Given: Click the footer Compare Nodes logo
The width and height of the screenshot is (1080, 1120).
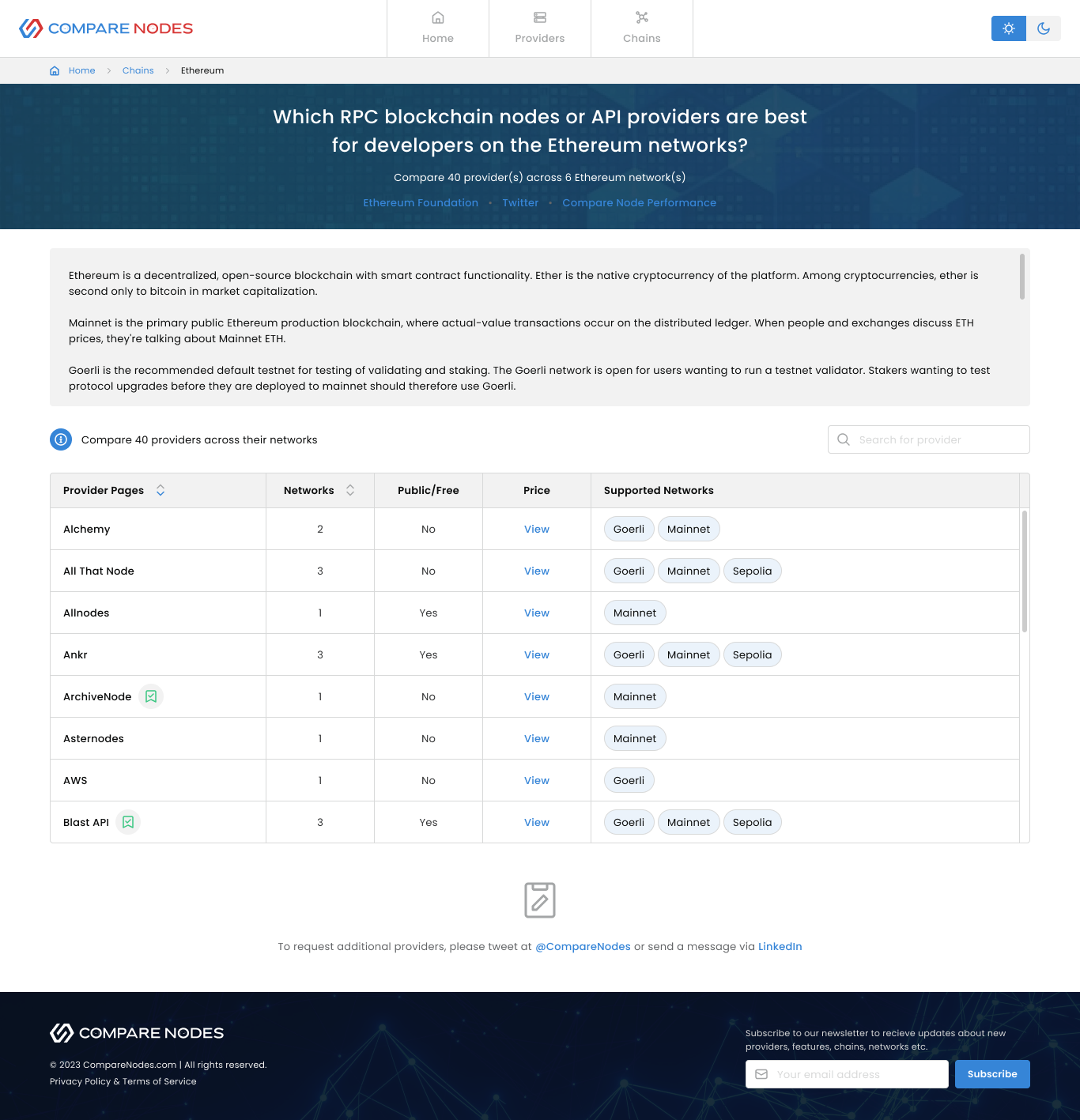Looking at the screenshot, I should point(137,1033).
